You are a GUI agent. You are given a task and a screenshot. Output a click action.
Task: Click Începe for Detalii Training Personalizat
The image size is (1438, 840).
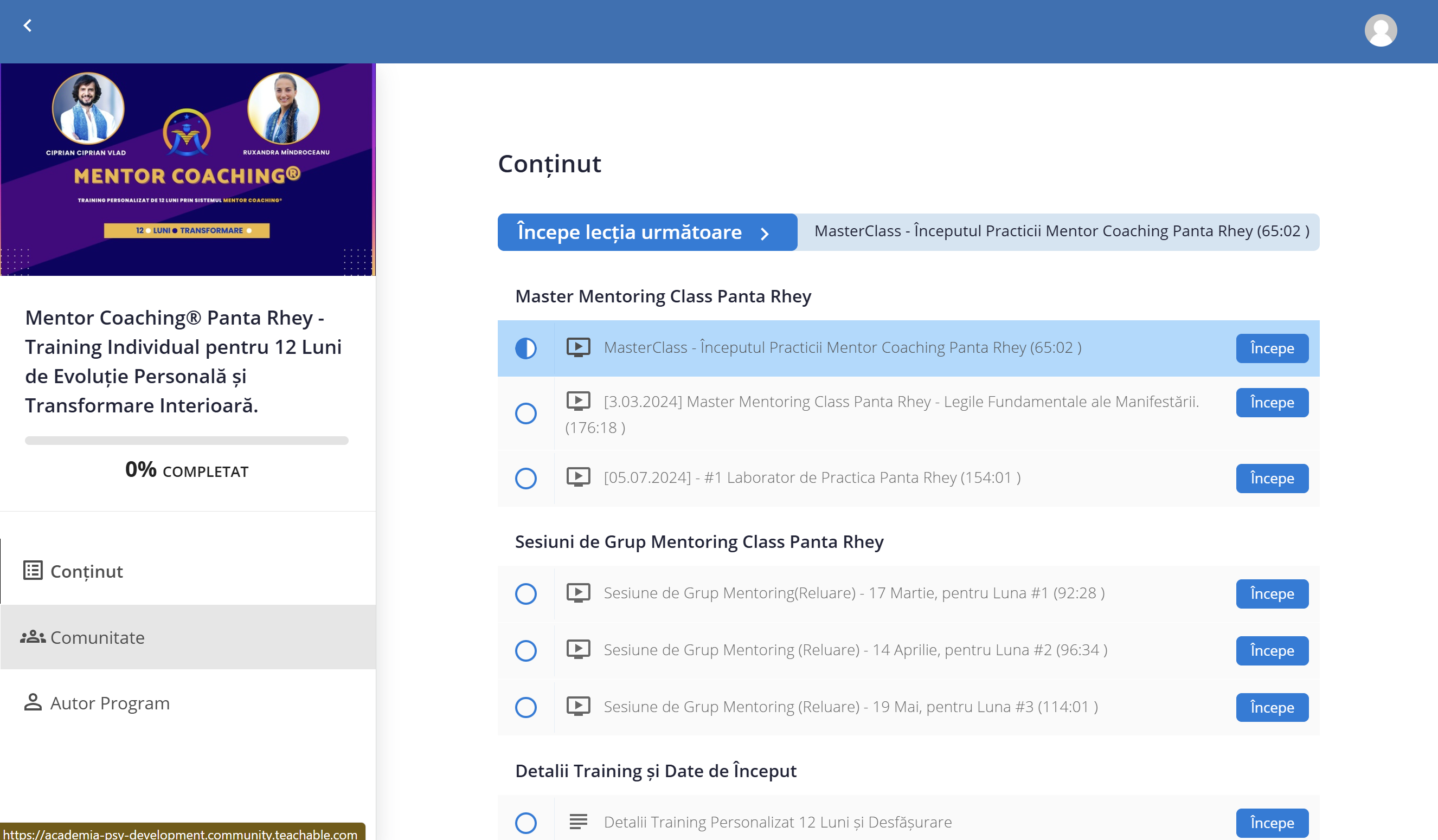click(x=1272, y=823)
